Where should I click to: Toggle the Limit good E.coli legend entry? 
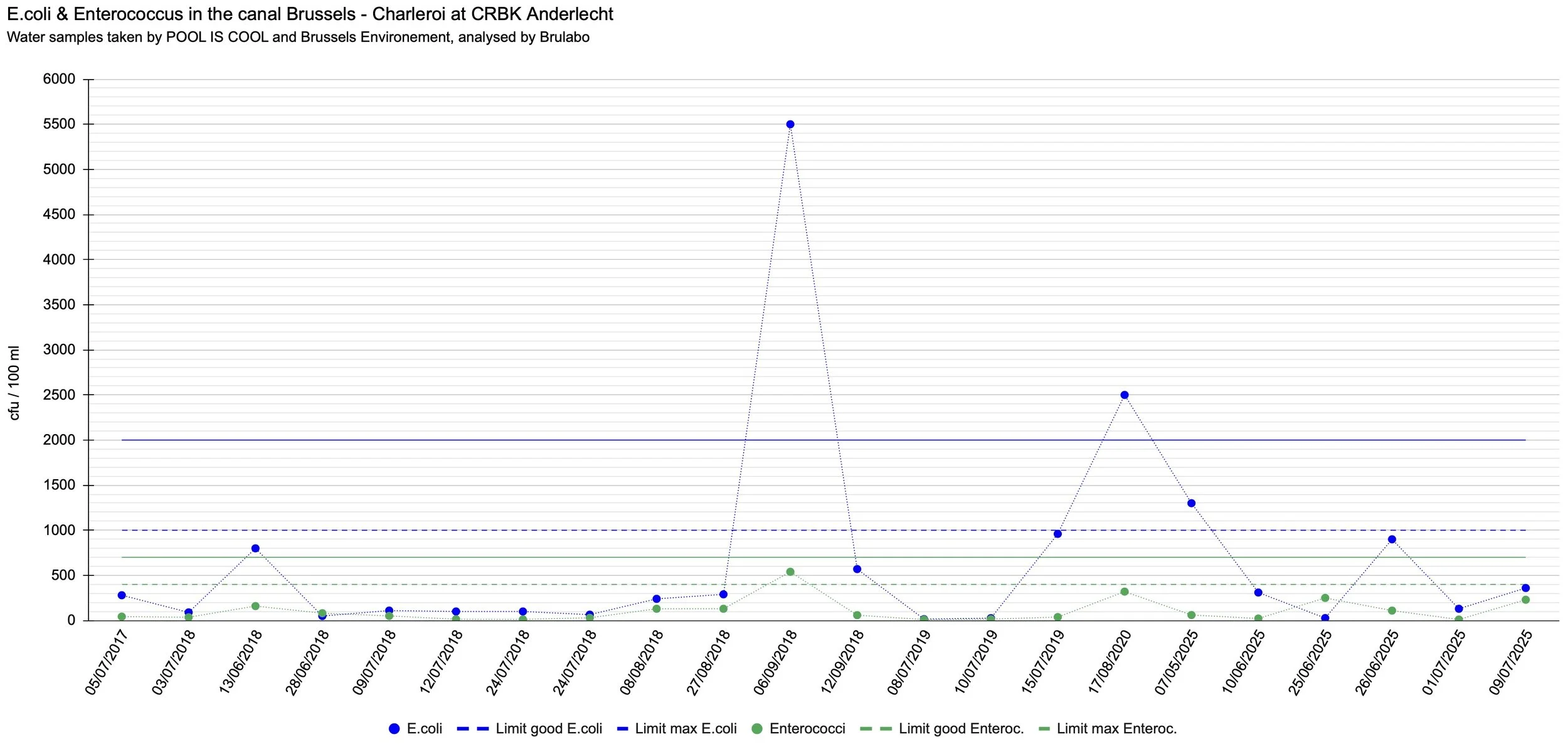[x=530, y=728]
